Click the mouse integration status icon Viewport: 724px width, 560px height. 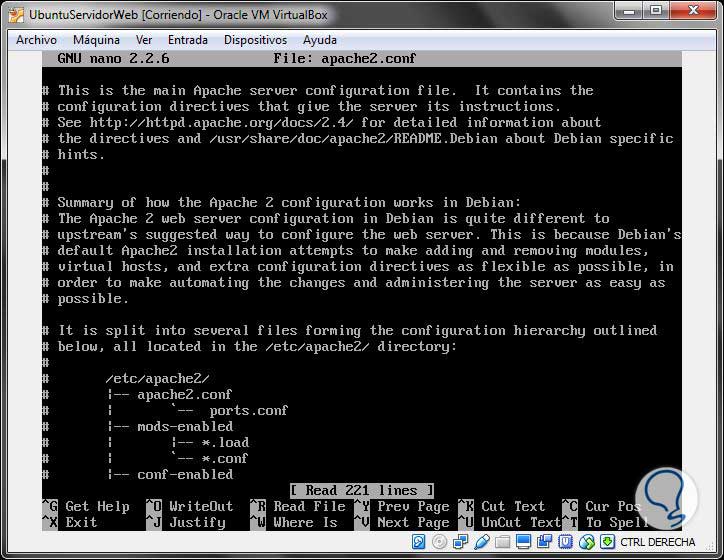586,542
